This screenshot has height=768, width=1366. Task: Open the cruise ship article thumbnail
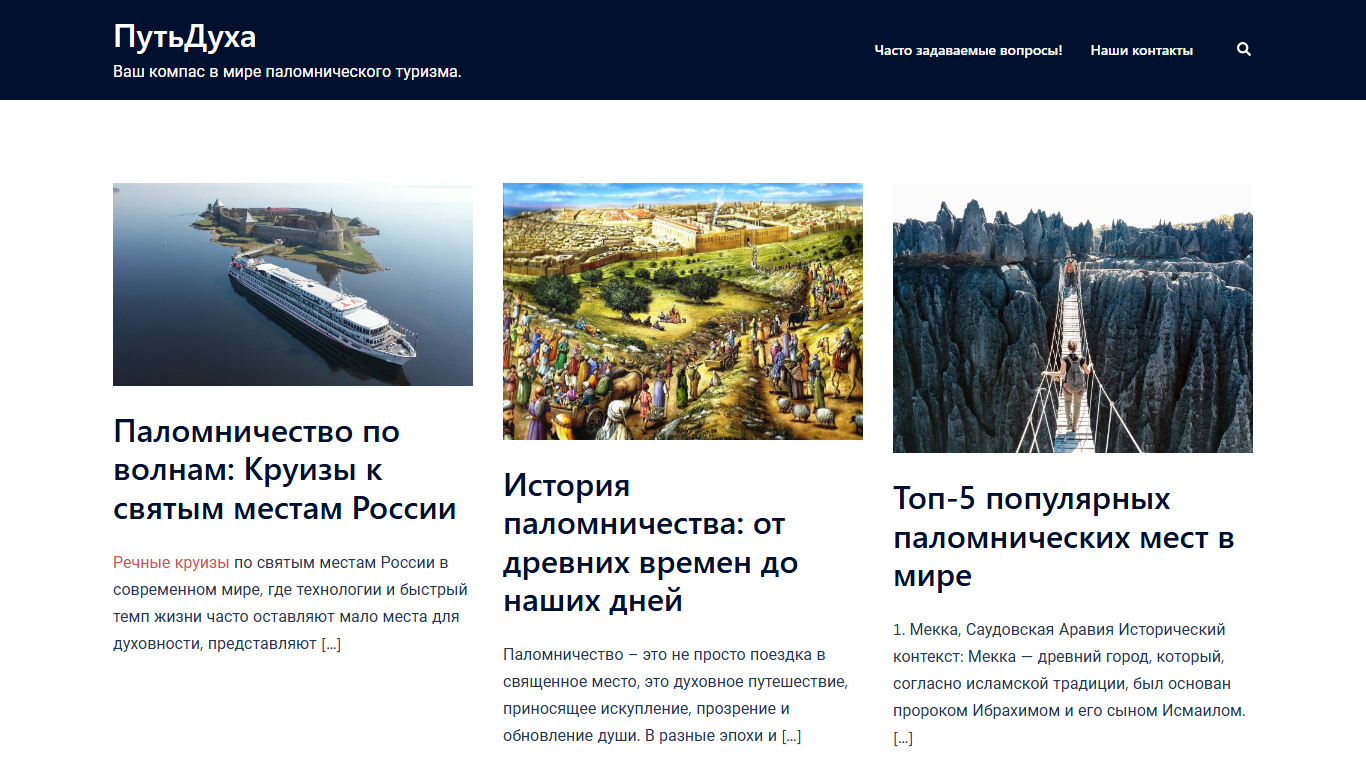(x=293, y=284)
